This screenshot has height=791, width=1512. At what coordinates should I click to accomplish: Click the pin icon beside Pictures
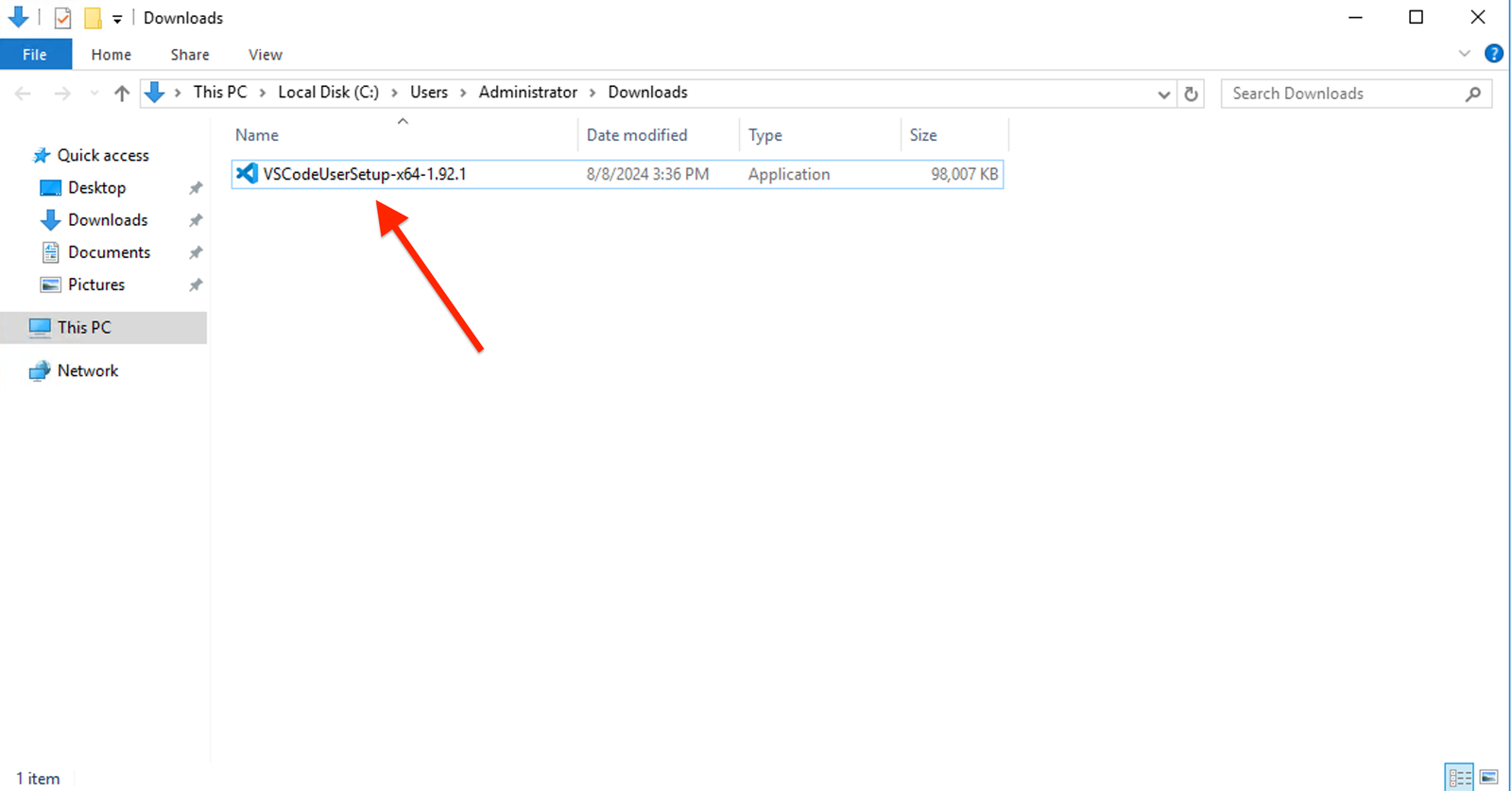coord(196,284)
